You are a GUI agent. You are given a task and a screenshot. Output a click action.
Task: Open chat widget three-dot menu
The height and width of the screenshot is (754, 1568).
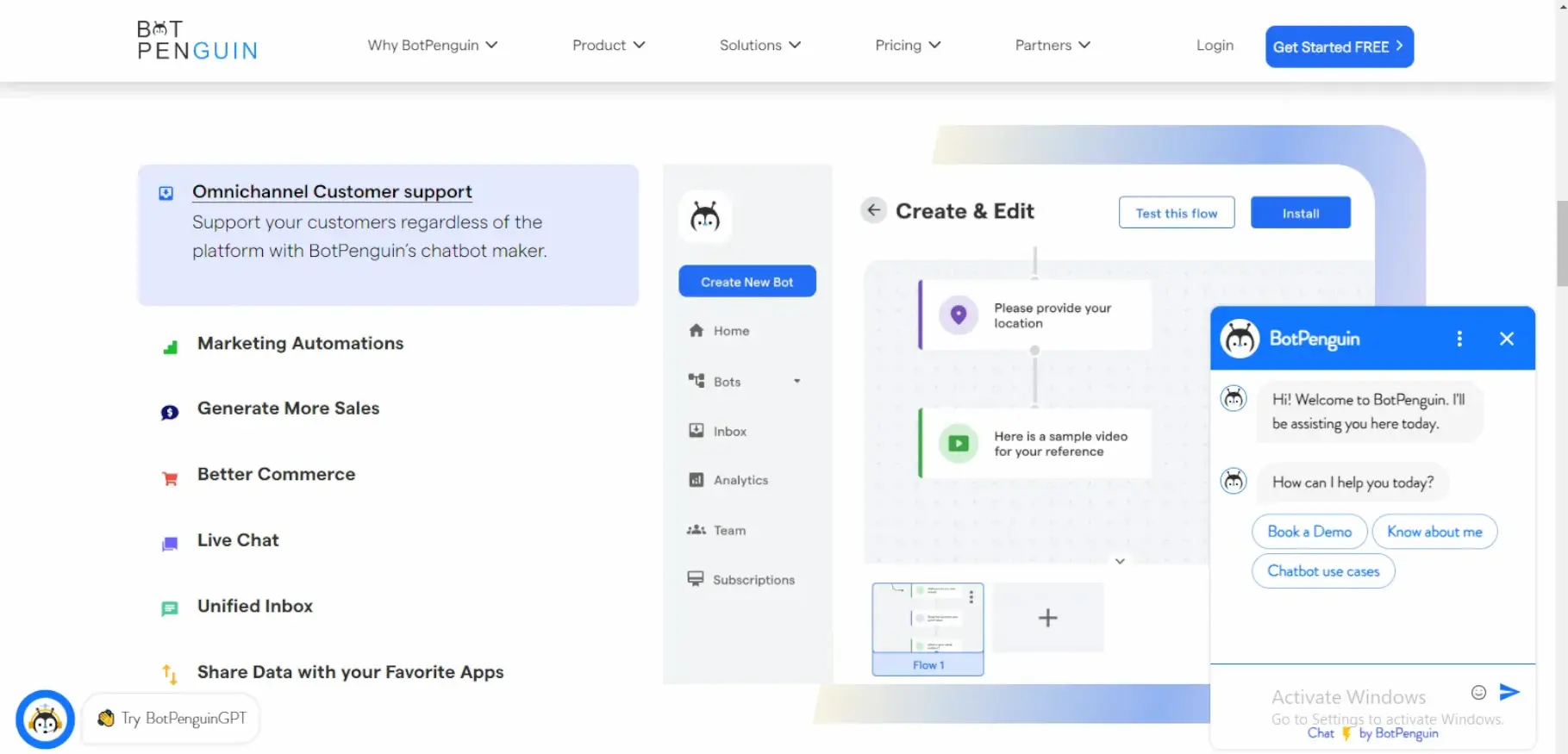(x=1459, y=339)
